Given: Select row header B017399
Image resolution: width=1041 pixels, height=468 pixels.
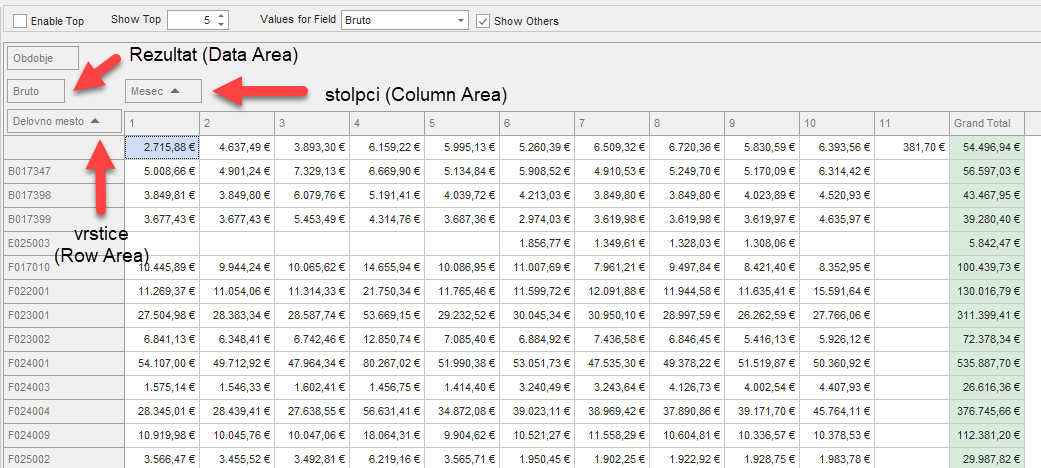Looking at the screenshot, I should coord(64,219).
